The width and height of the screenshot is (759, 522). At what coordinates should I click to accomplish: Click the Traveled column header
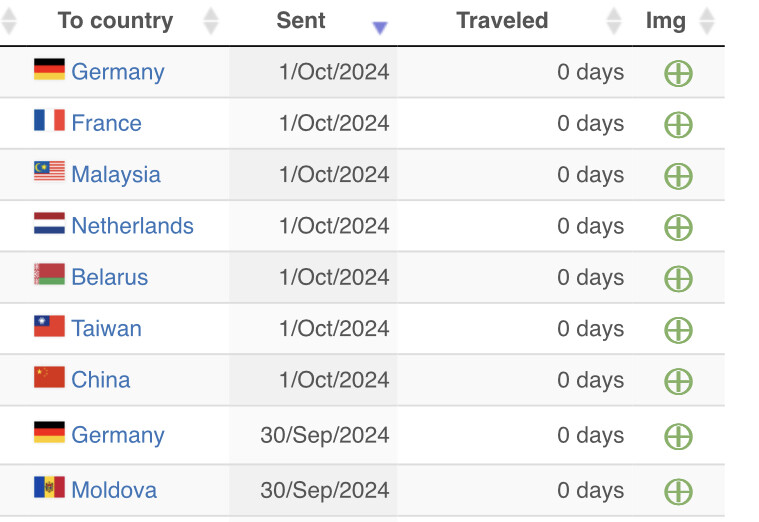pos(502,20)
